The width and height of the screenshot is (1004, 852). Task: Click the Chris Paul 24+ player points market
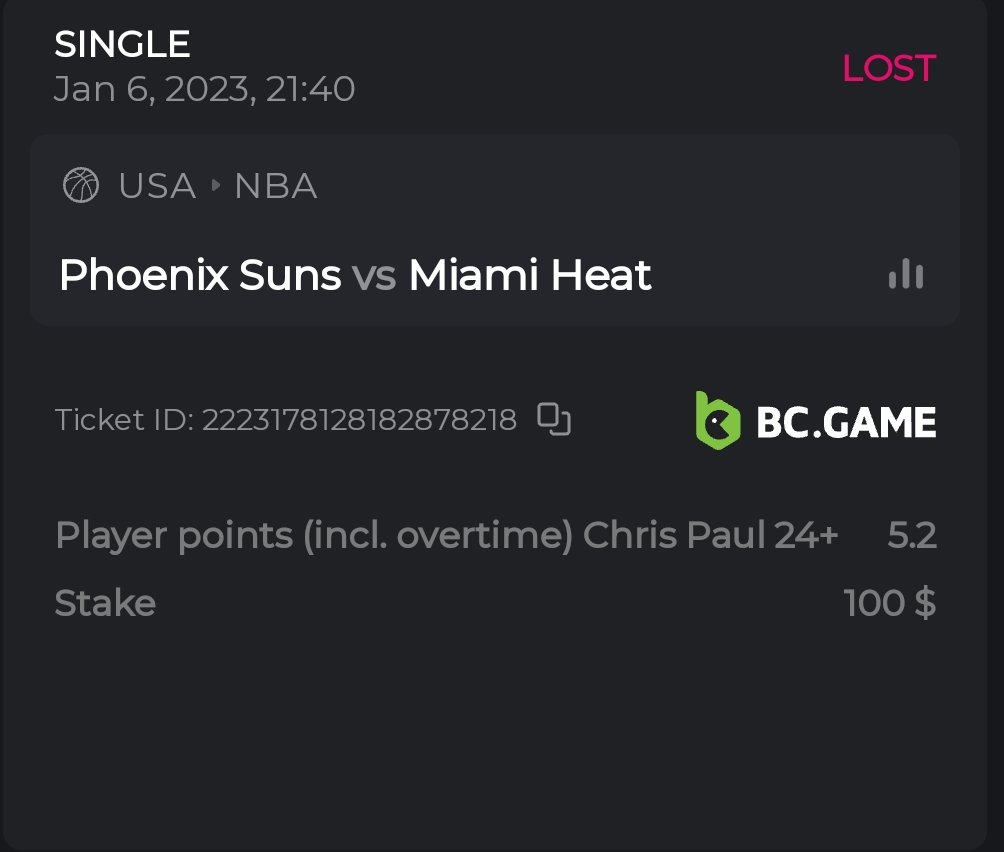click(x=710, y=536)
